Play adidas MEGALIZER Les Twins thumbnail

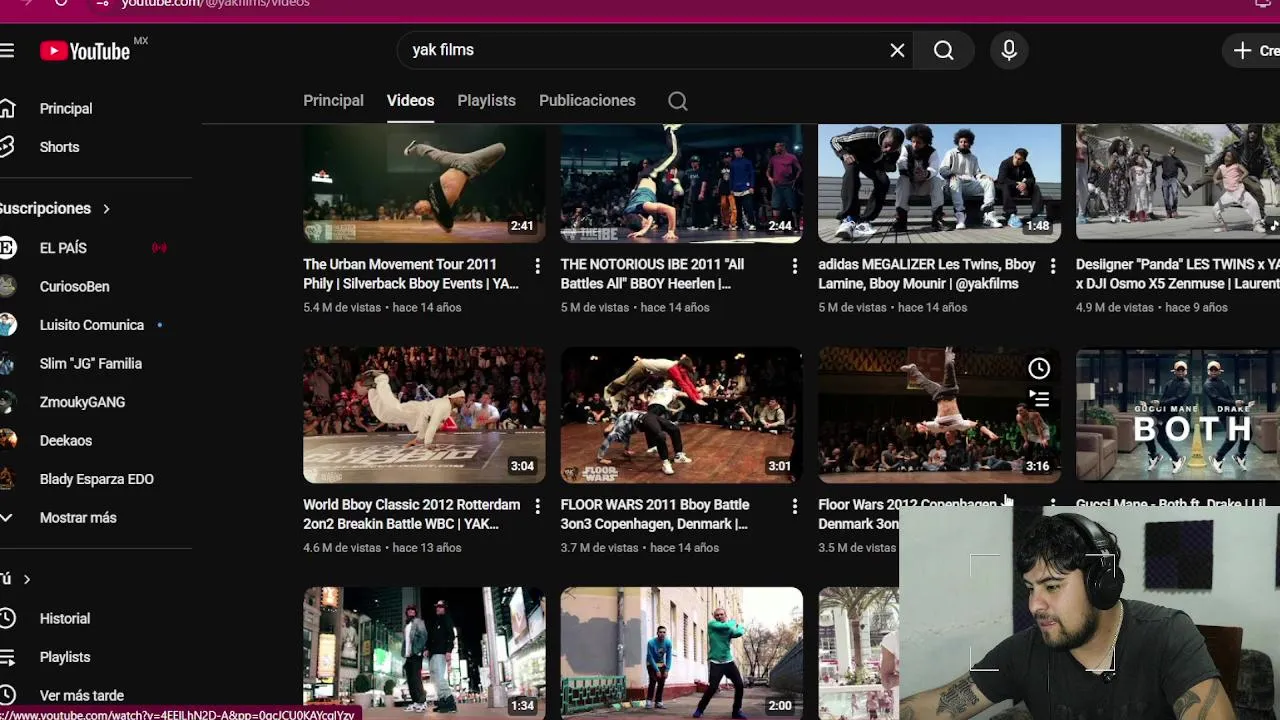tap(939, 184)
